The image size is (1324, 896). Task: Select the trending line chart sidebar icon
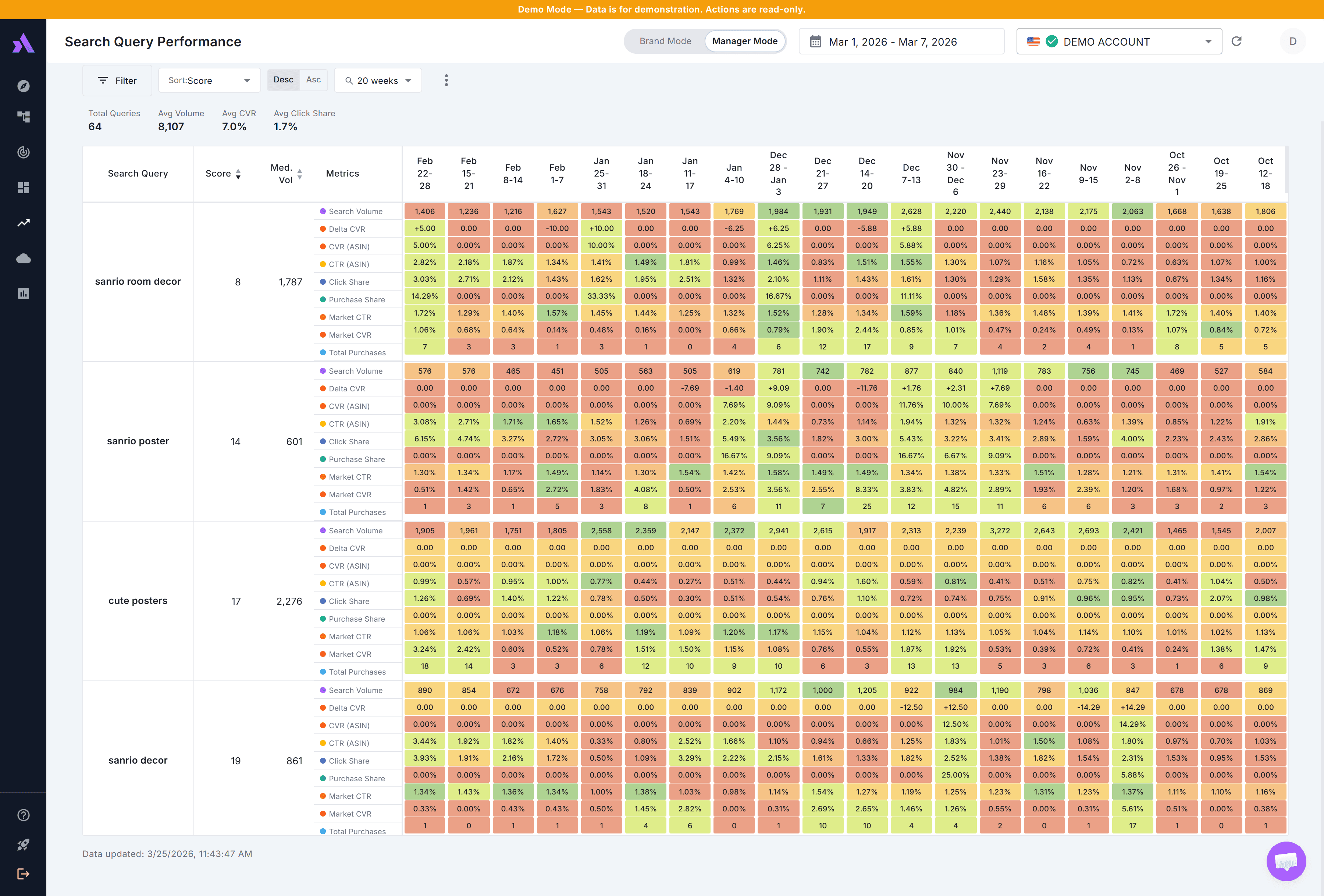coord(24,223)
